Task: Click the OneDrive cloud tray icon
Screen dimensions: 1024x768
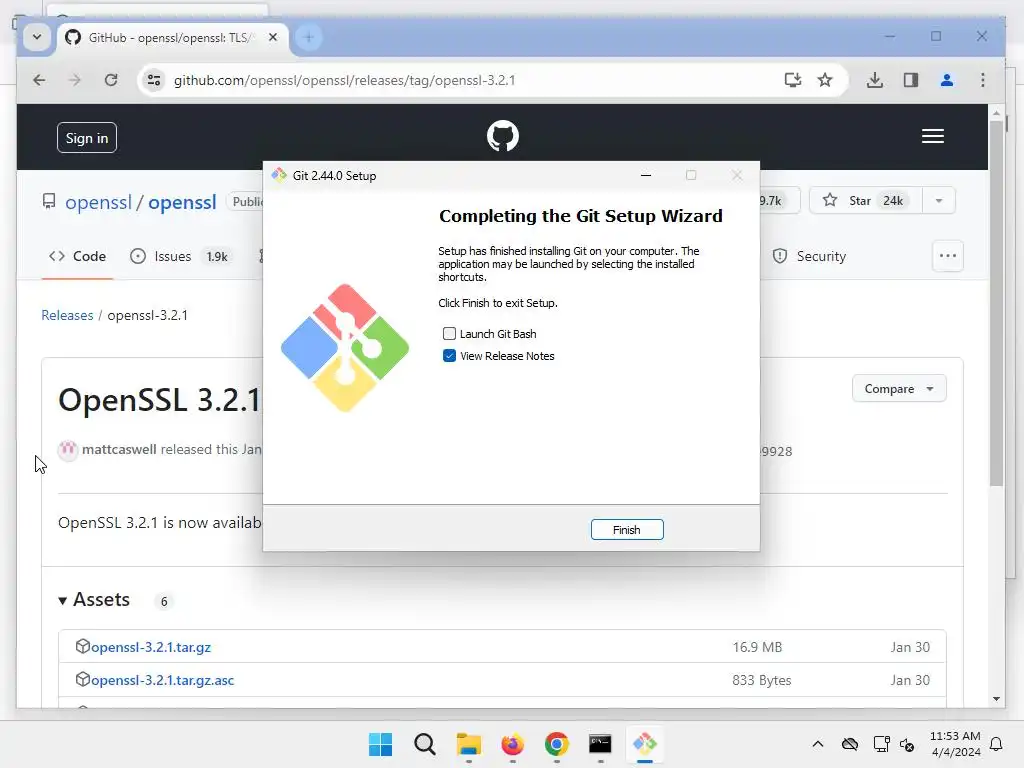Action: (x=850, y=744)
